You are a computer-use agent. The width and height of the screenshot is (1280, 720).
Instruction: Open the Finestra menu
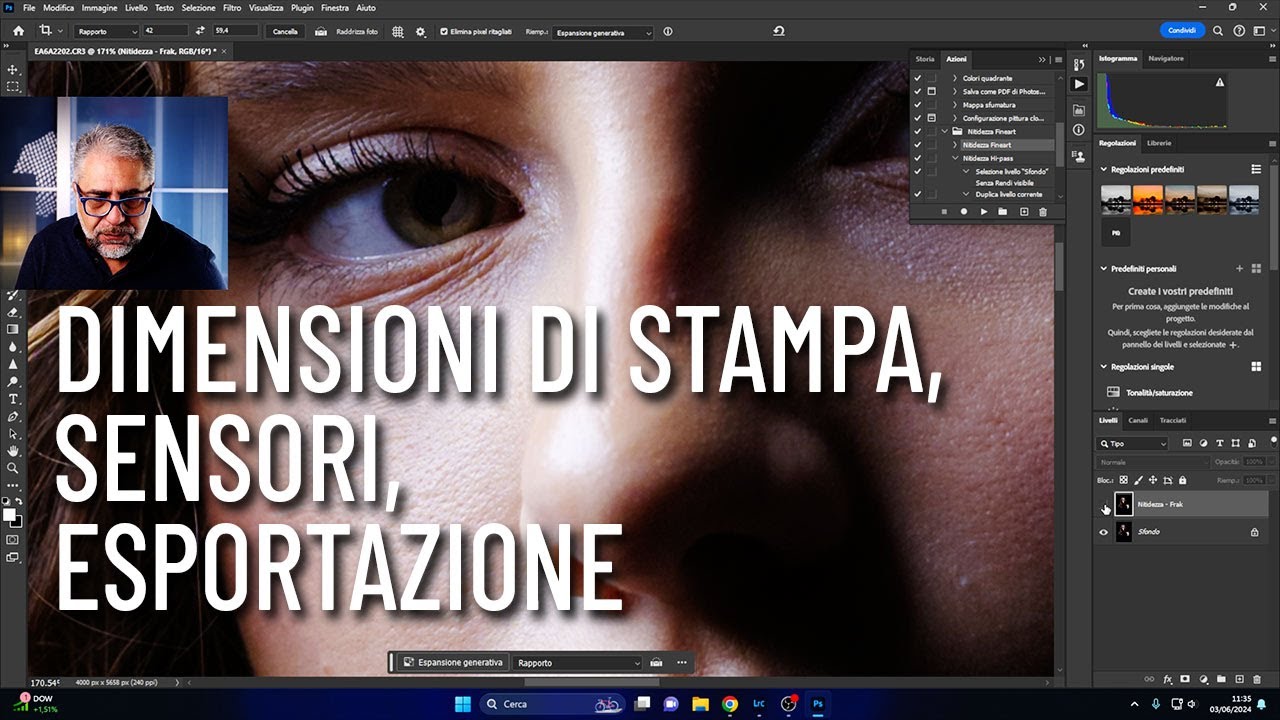click(x=335, y=8)
